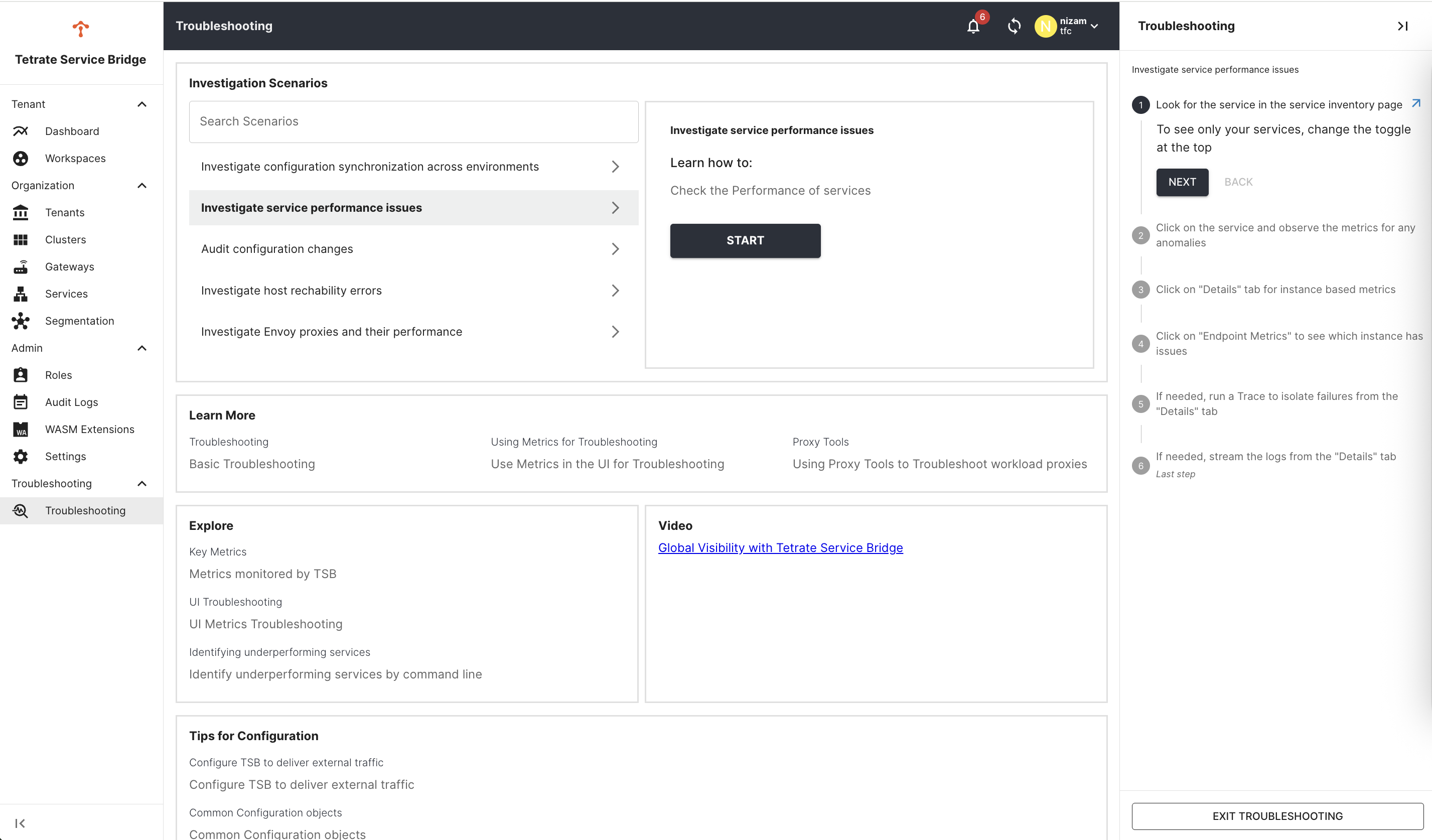Collapse the left sidebar navigation
Screen dimensions: 1432x840
point(20,823)
